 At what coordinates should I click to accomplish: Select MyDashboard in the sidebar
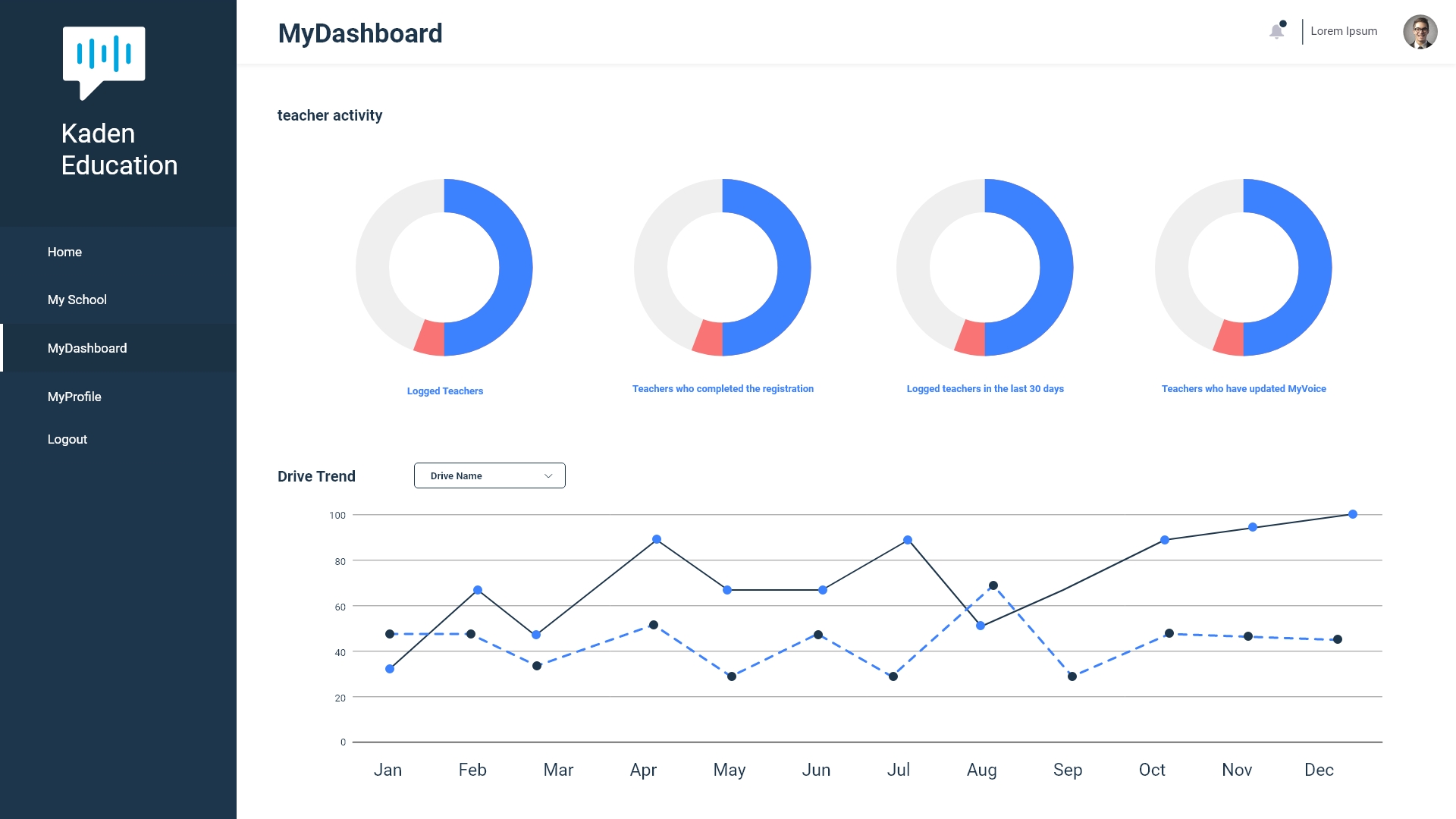[x=87, y=348]
